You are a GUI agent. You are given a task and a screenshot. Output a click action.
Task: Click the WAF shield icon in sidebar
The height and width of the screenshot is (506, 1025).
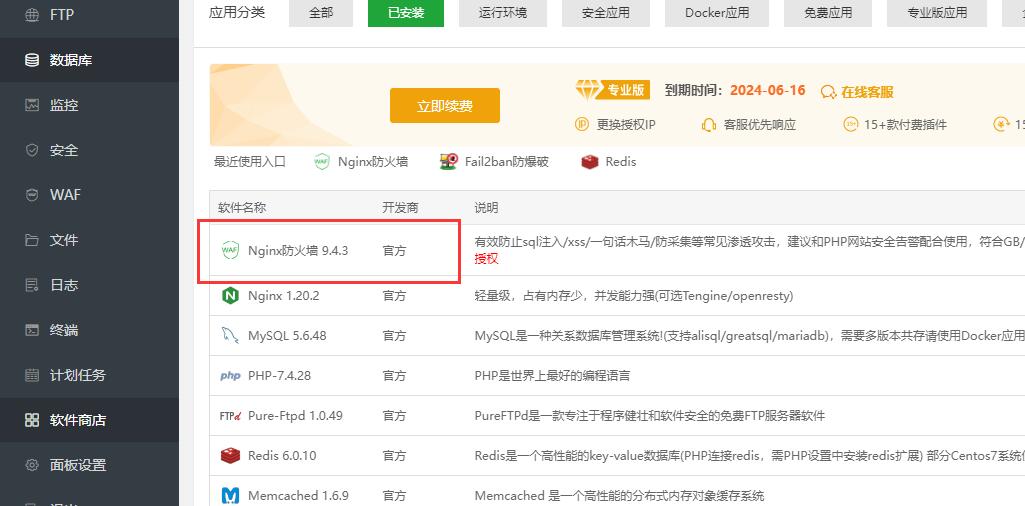[31, 195]
